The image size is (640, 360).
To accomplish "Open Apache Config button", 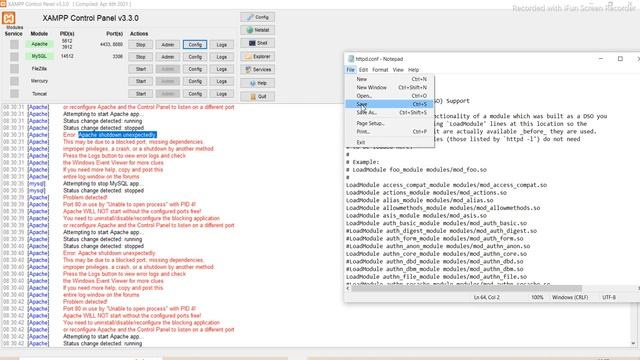I will (195, 44).
